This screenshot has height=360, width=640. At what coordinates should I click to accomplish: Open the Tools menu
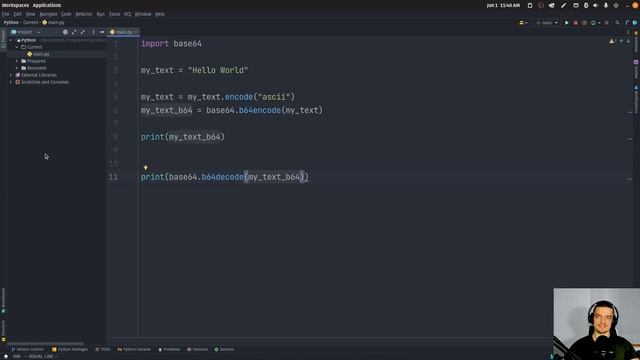click(x=114, y=14)
